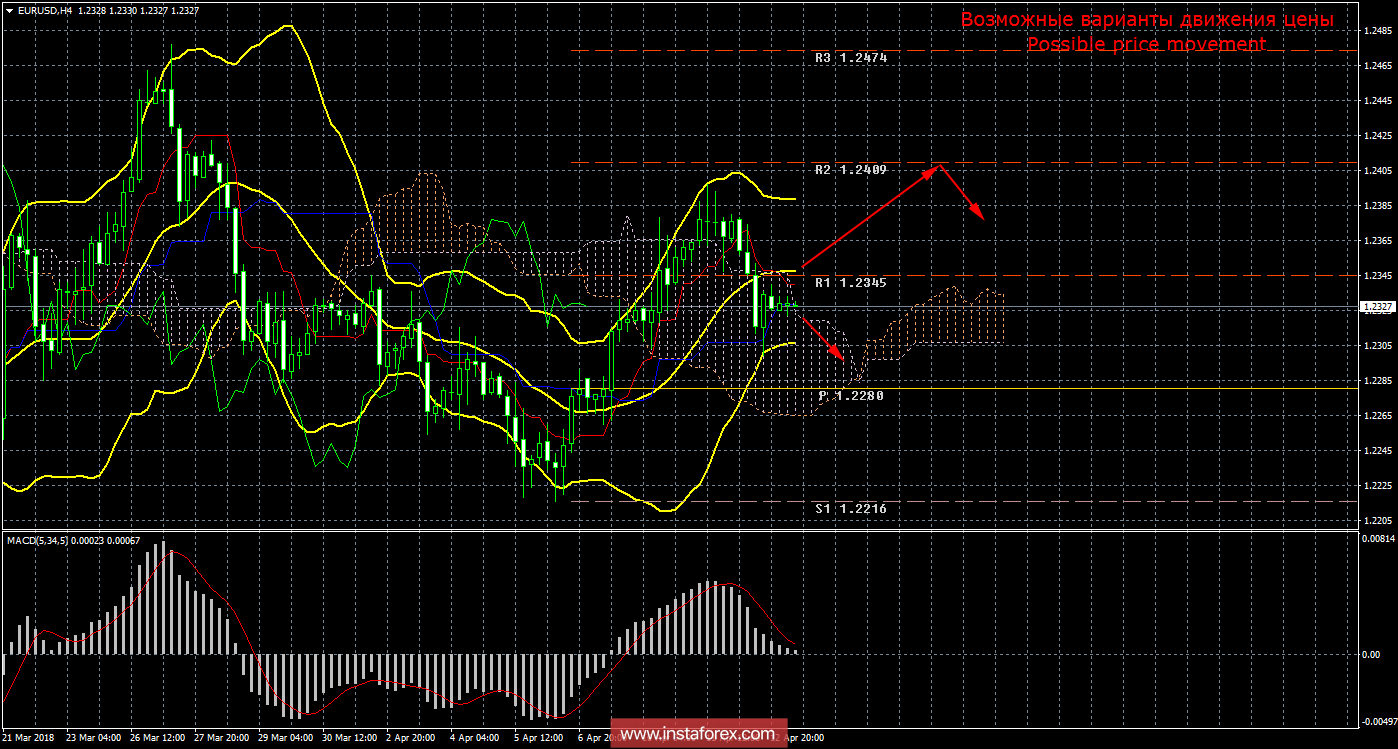Click the 1.2405 value on the price scale
Image resolution: width=1398 pixels, height=749 pixels.
(x=1379, y=170)
